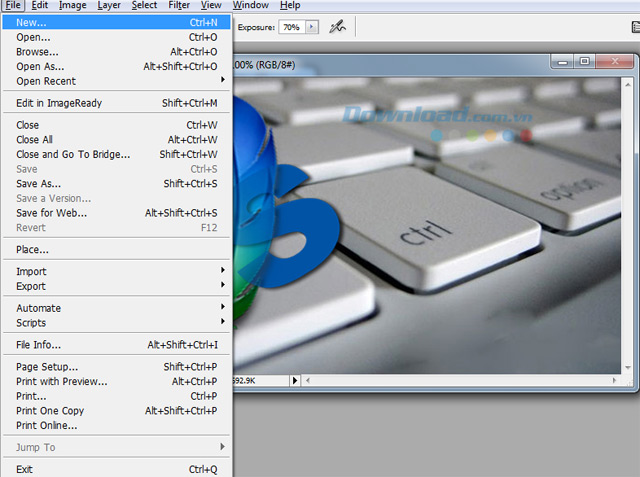
Task: Click the horizontal scroll left arrow
Action: [308, 381]
